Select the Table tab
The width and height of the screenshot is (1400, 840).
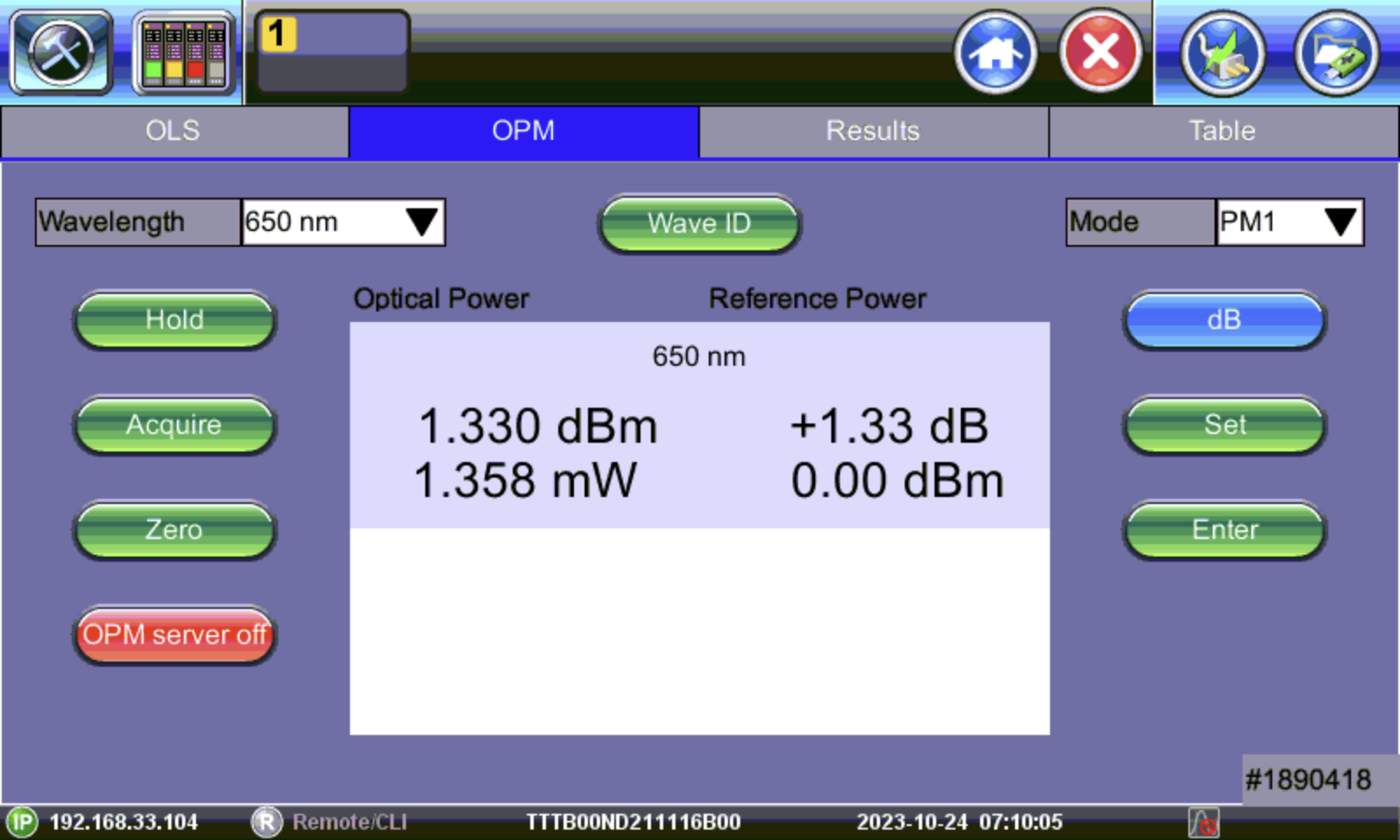tap(1221, 131)
